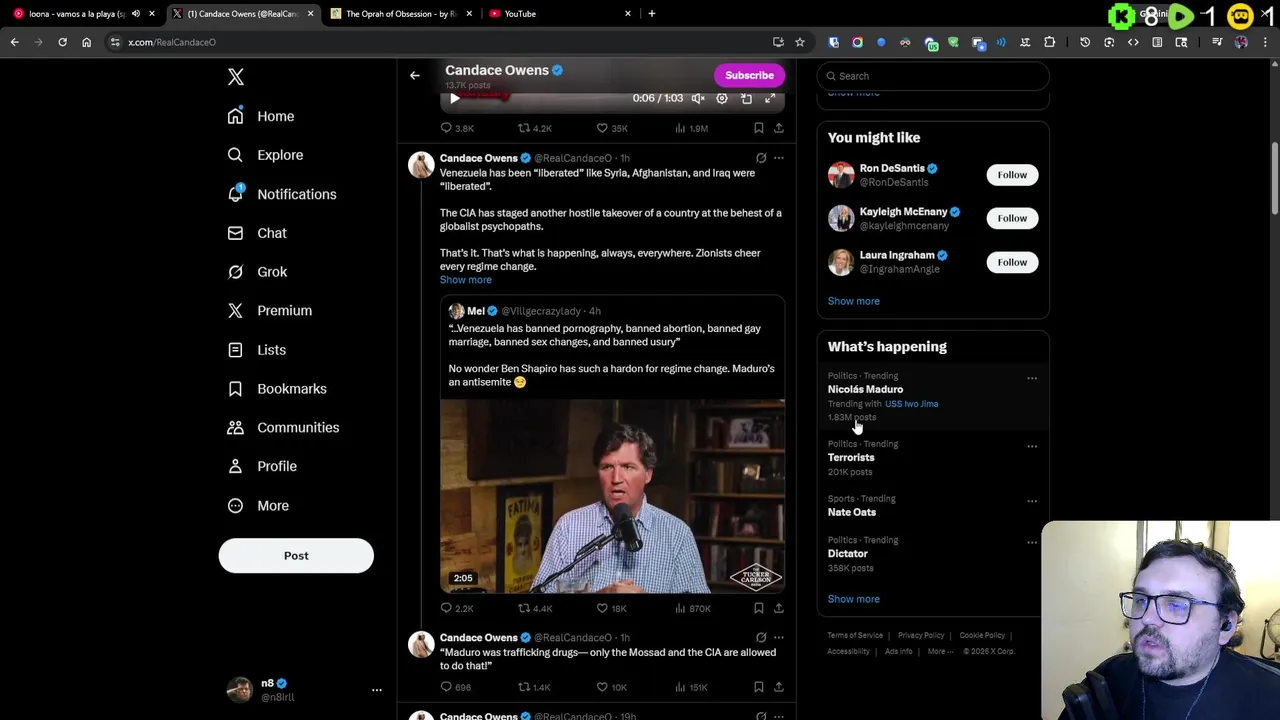The height and width of the screenshot is (720, 1280).
Task: Click the X logo in sidebar
Action: 236,77
